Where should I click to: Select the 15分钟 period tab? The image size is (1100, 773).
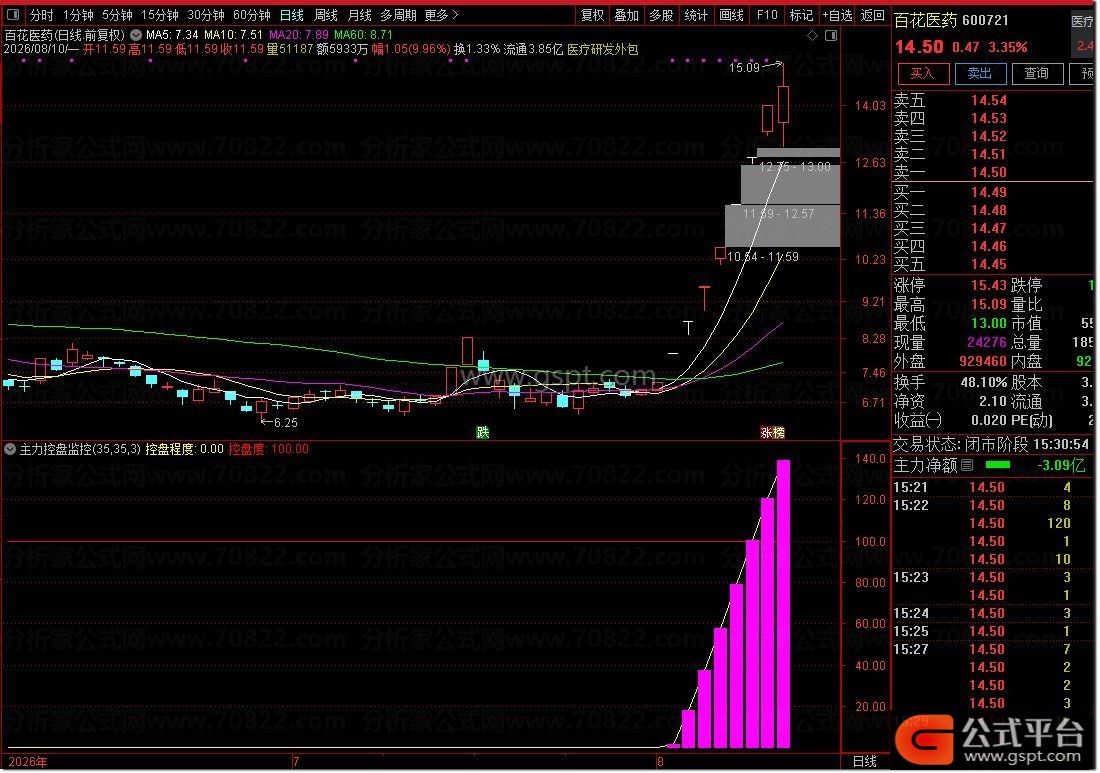click(x=159, y=15)
